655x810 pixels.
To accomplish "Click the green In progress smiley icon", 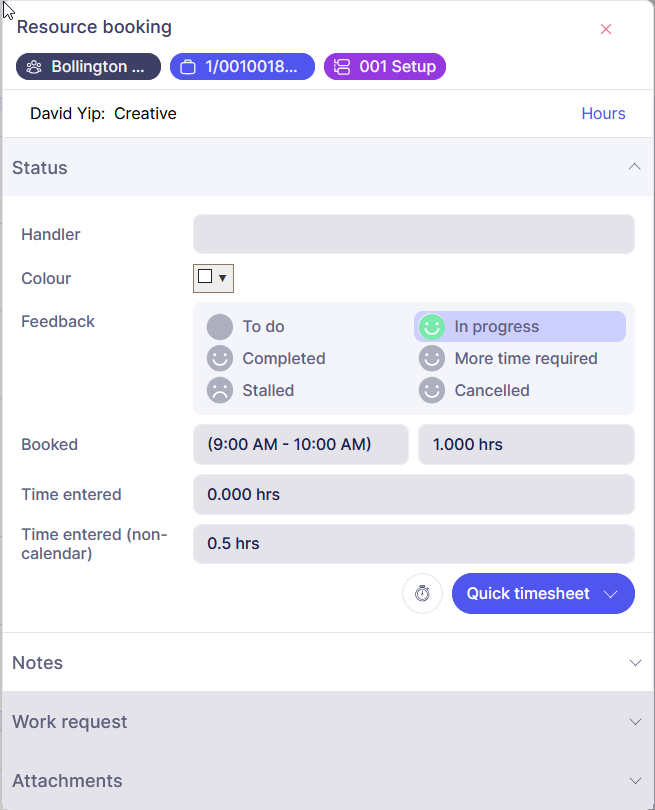I will pos(431,327).
